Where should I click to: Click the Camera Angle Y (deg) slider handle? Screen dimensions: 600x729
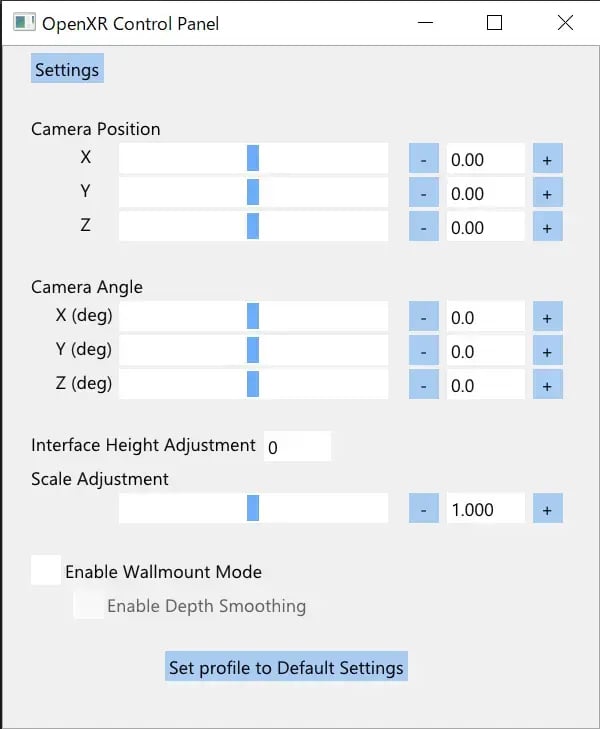click(253, 350)
